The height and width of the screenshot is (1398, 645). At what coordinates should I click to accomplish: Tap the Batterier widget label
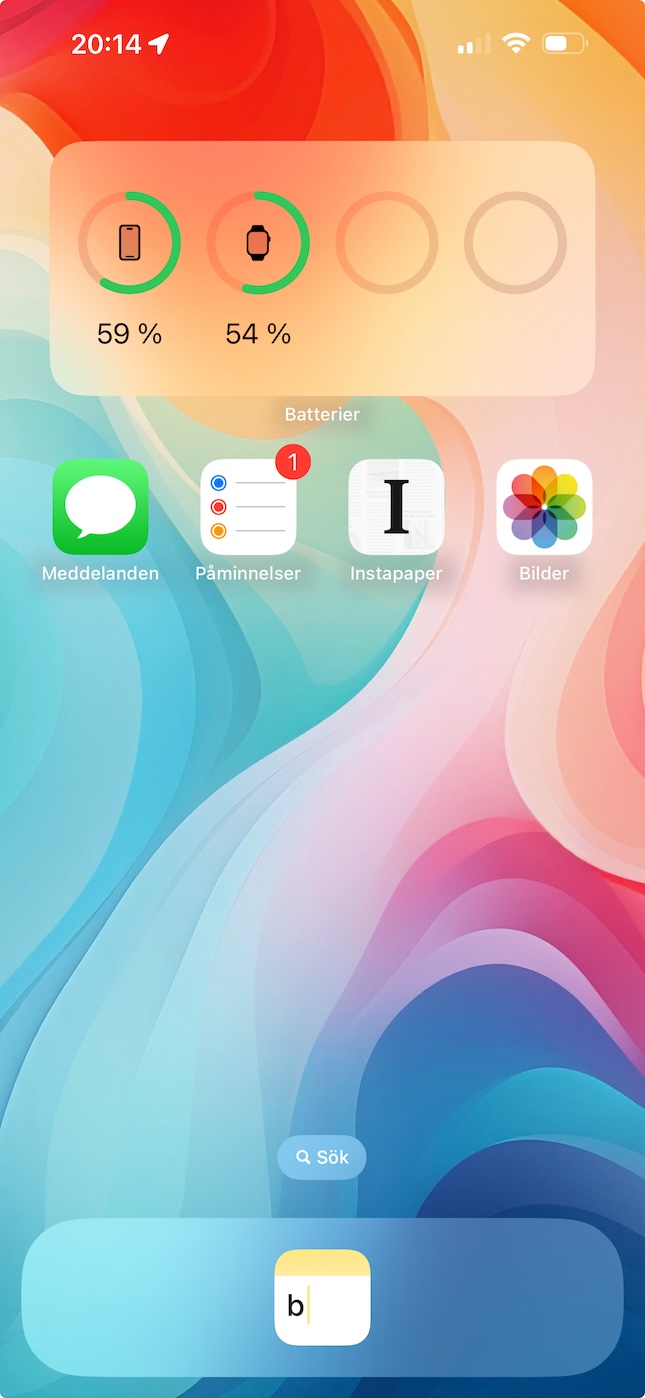(322, 414)
